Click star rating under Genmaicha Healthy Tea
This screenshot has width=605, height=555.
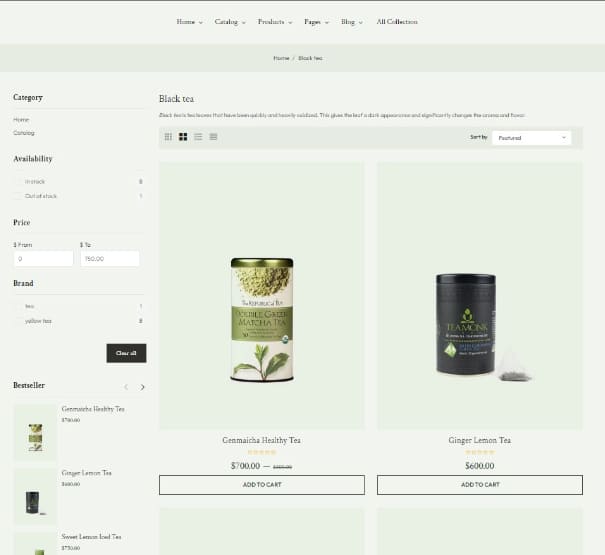click(261, 453)
